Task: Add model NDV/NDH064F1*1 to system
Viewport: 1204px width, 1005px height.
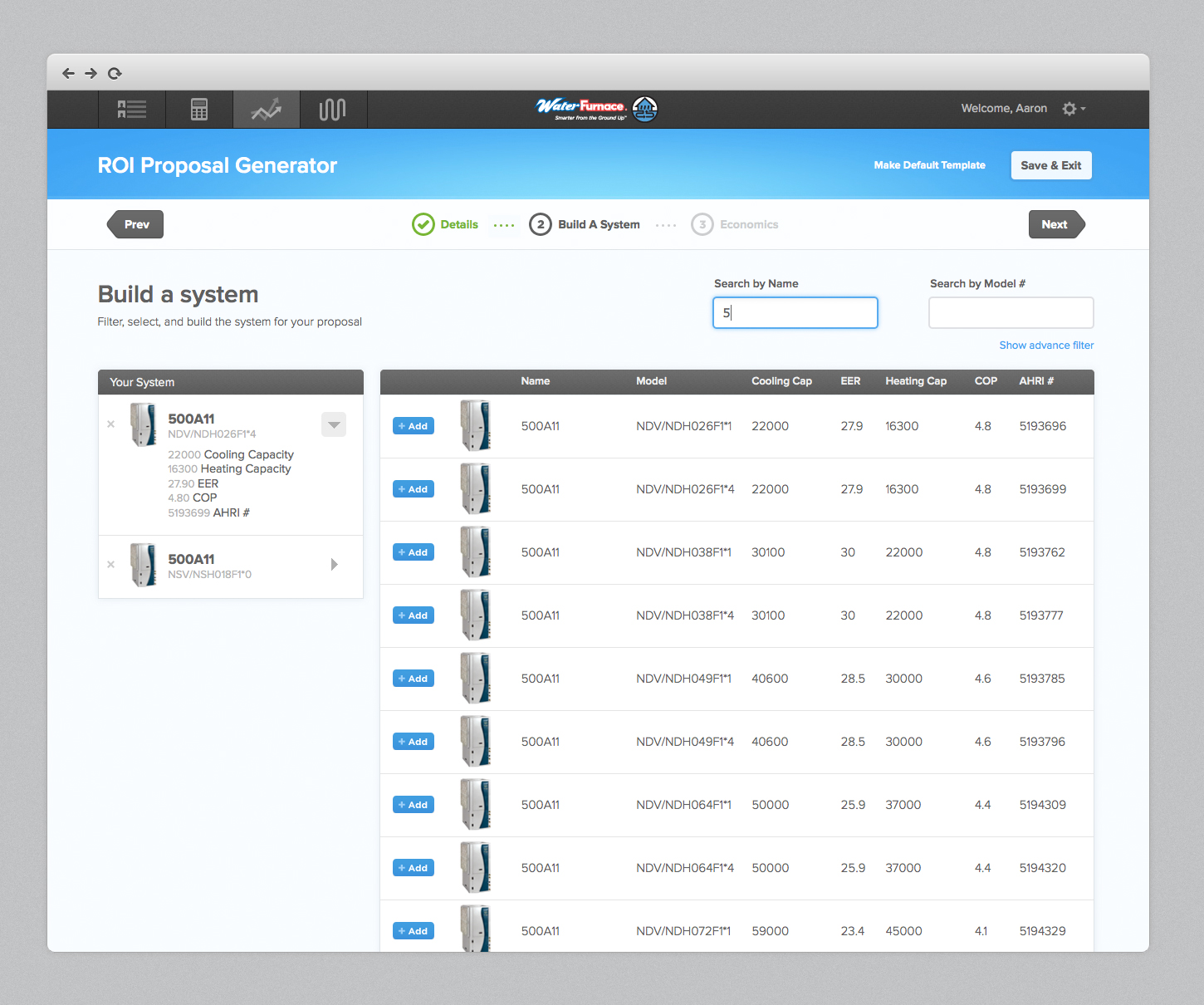Action: (x=414, y=805)
